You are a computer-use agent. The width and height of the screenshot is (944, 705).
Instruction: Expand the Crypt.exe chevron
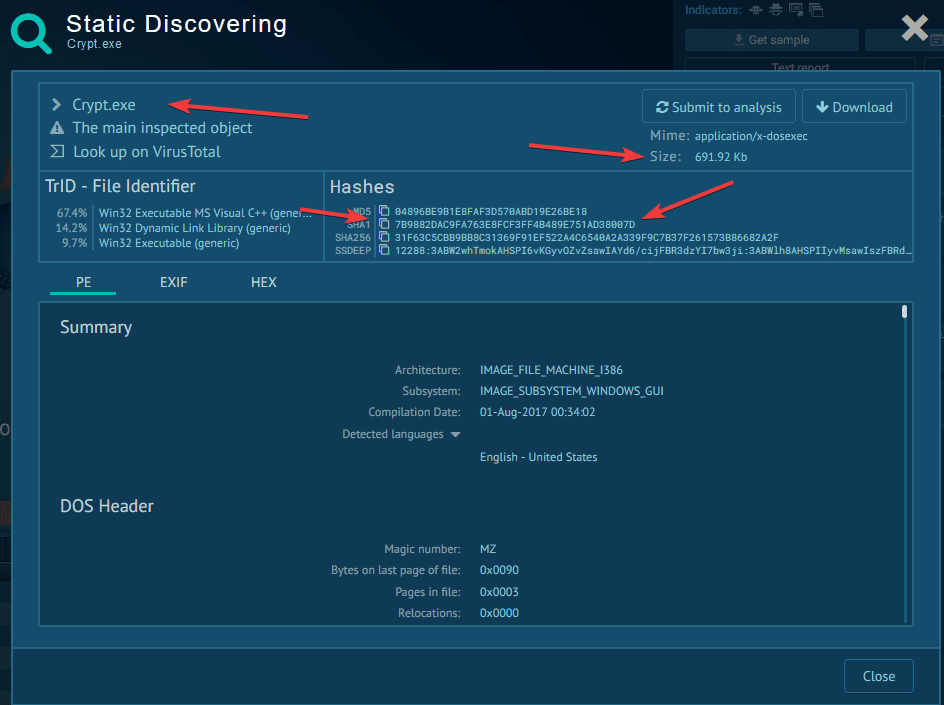click(57, 105)
